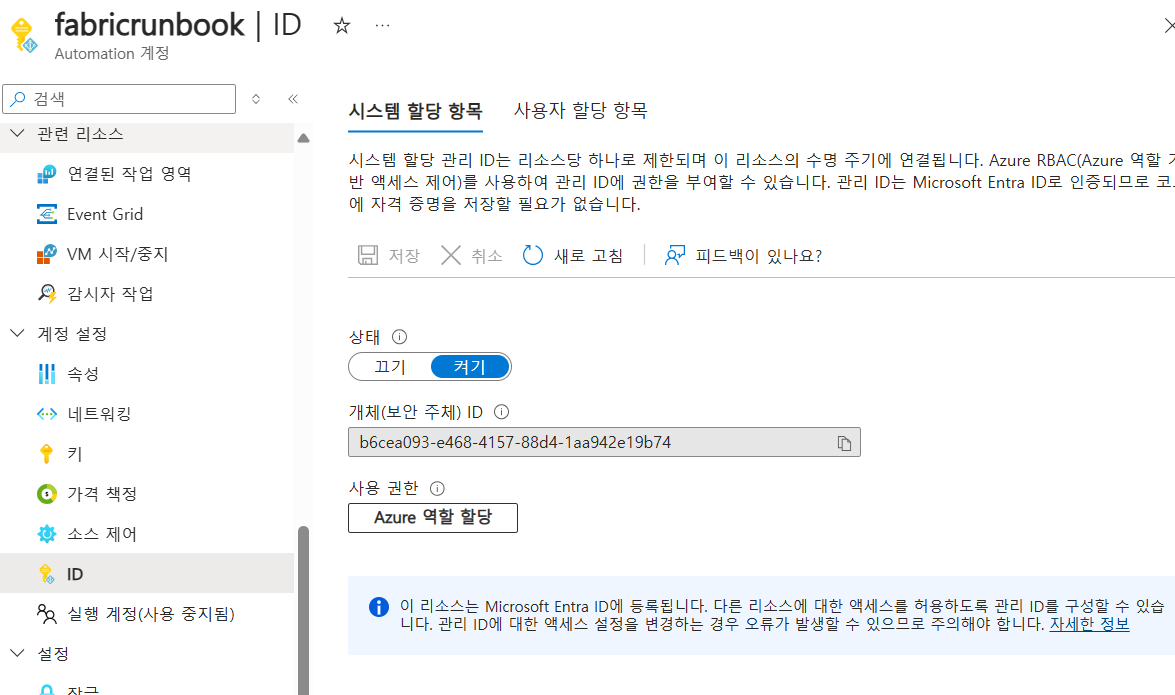This screenshot has width=1175, height=695.
Task: Collapse the 설정 section
Action: click(17, 654)
